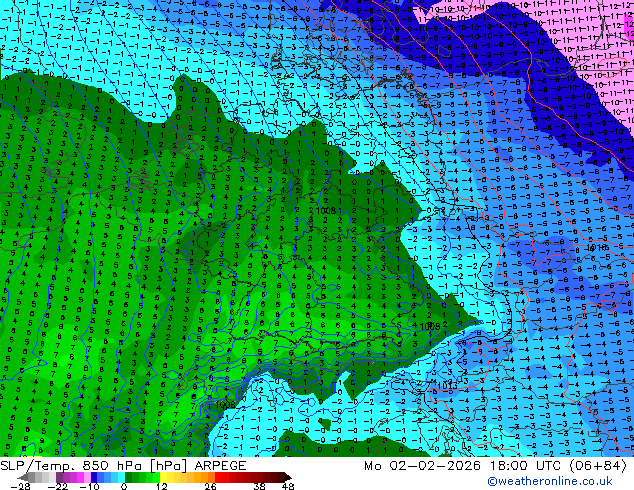Click the forecast date "Mo 02-02-2026 18:00 UTC (06+84)"
Image resolution: width=634 pixels, height=490 pixels.
495,466
